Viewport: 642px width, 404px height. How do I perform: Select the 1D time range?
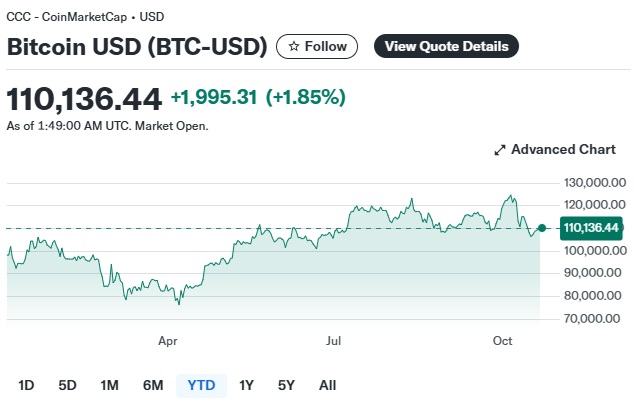tap(27, 385)
